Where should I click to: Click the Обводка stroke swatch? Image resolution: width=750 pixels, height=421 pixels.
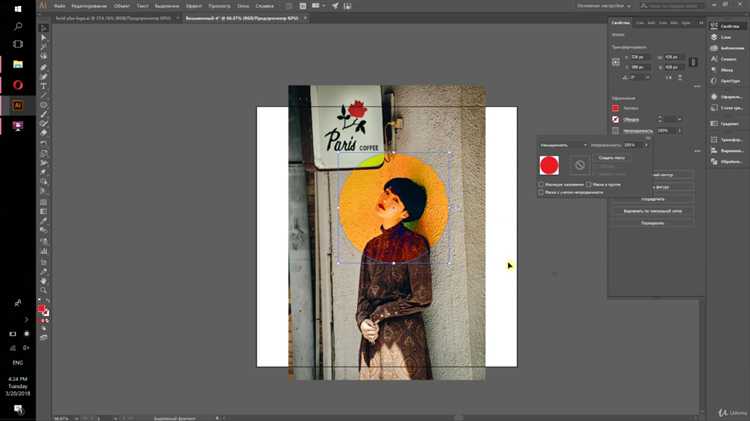(616, 119)
